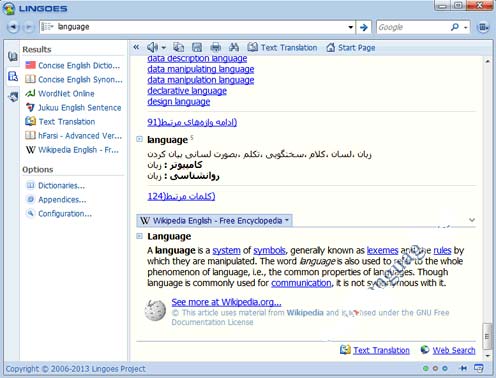Click the Web Search link
496x378 pixels.
[454, 350]
